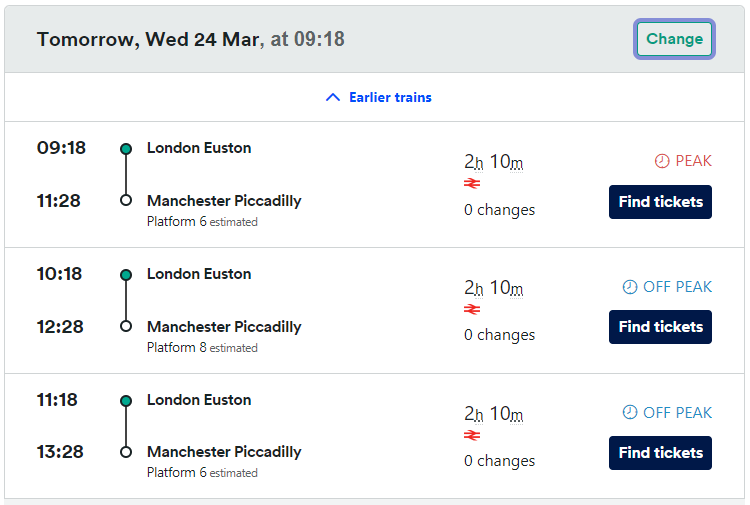Find tickets for the 11:18 train
The width and height of the screenshot is (750, 505).
[660, 453]
